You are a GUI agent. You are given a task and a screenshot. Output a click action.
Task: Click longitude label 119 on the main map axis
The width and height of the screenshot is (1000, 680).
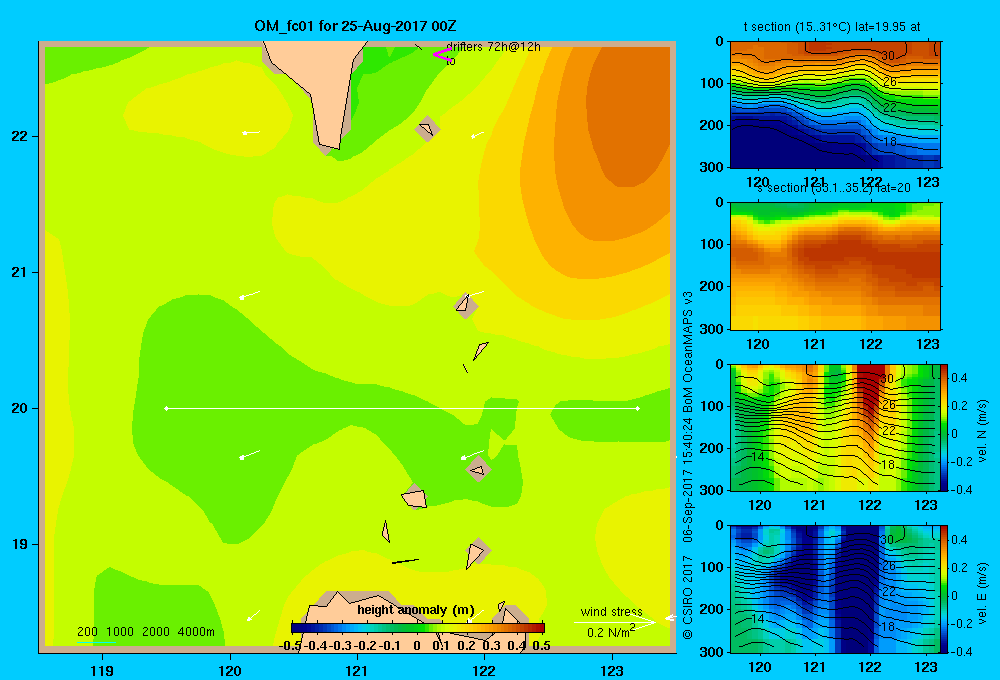[x=102, y=670]
